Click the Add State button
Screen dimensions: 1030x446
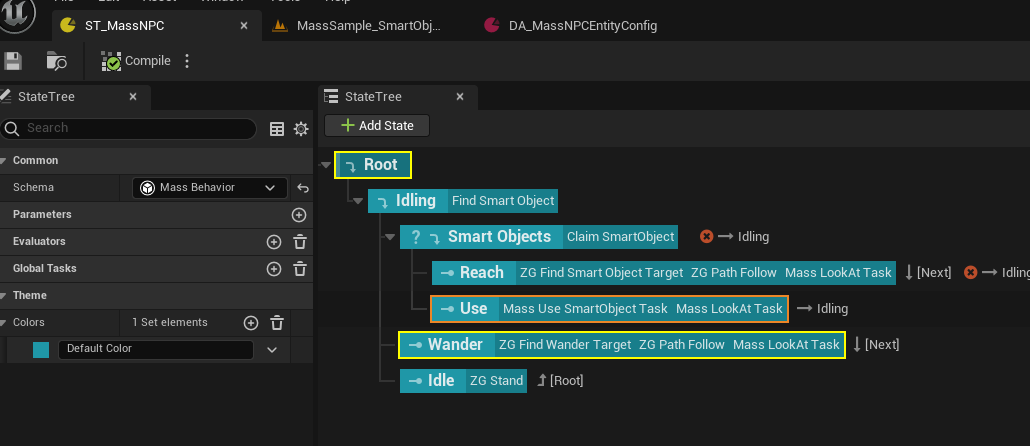click(377, 125)
